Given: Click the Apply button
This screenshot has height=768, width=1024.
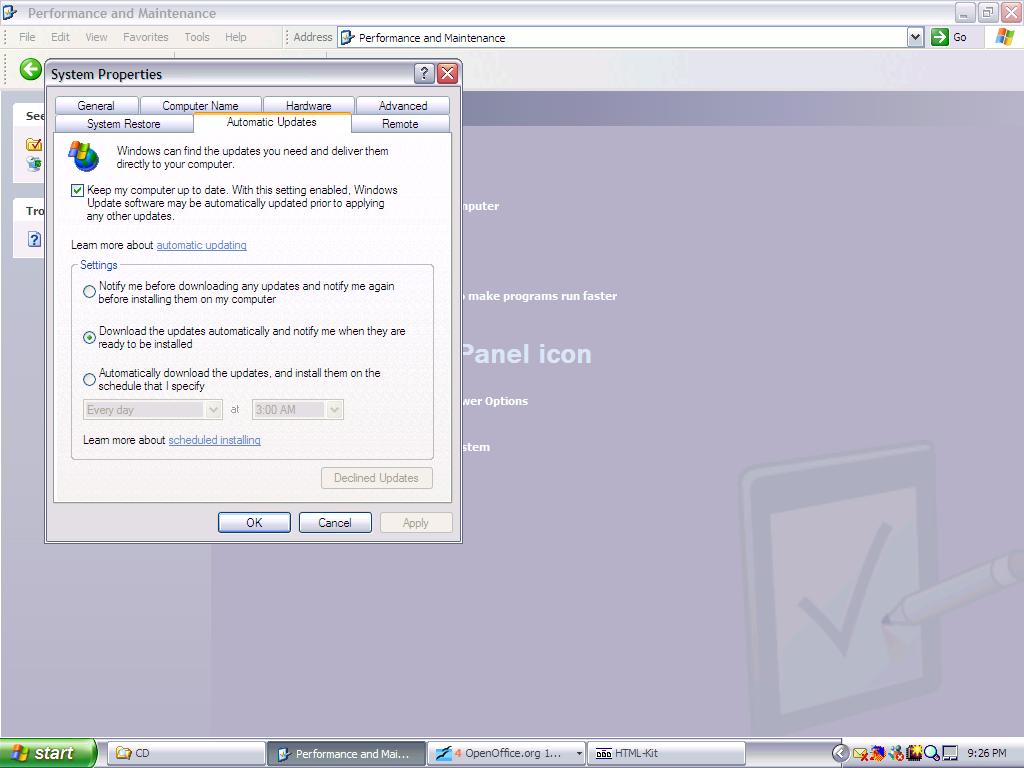Looking at the screenshot, I should (x=416, y=522).
